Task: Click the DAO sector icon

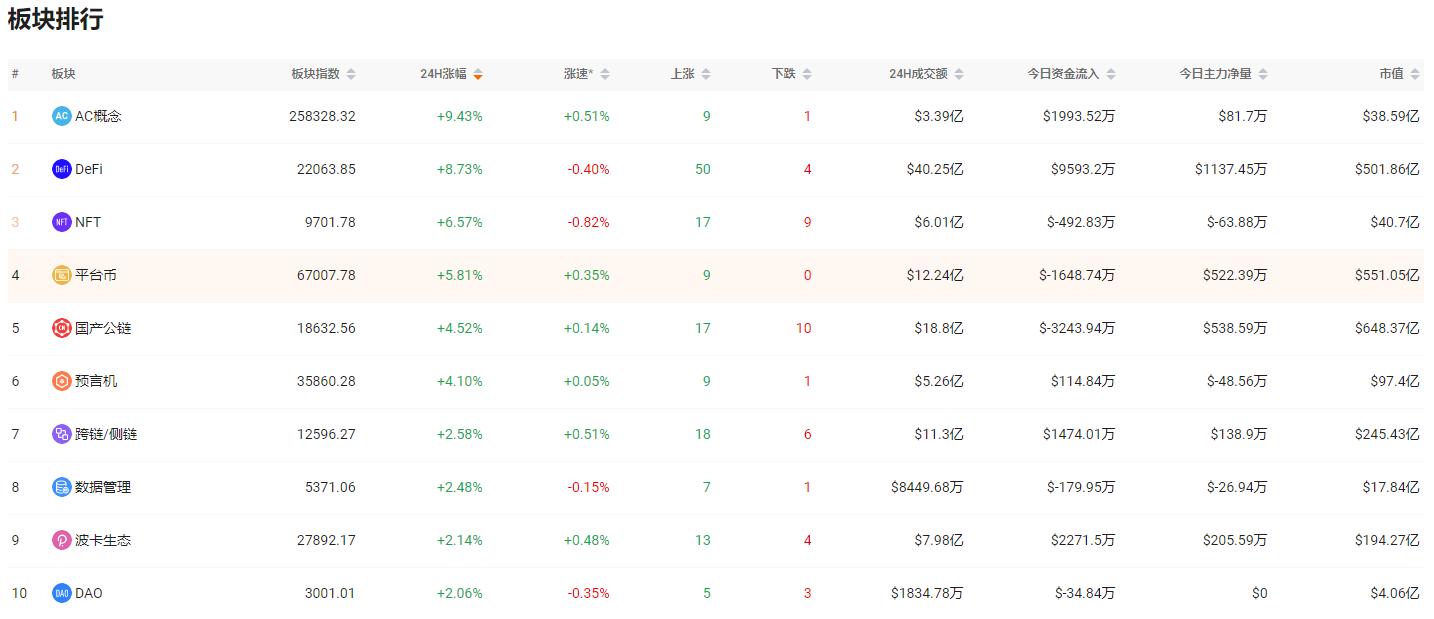Action: 62,593
